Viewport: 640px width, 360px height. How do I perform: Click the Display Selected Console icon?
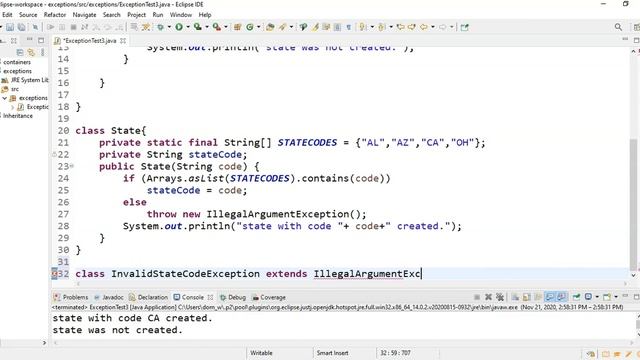tap(588, 297)
